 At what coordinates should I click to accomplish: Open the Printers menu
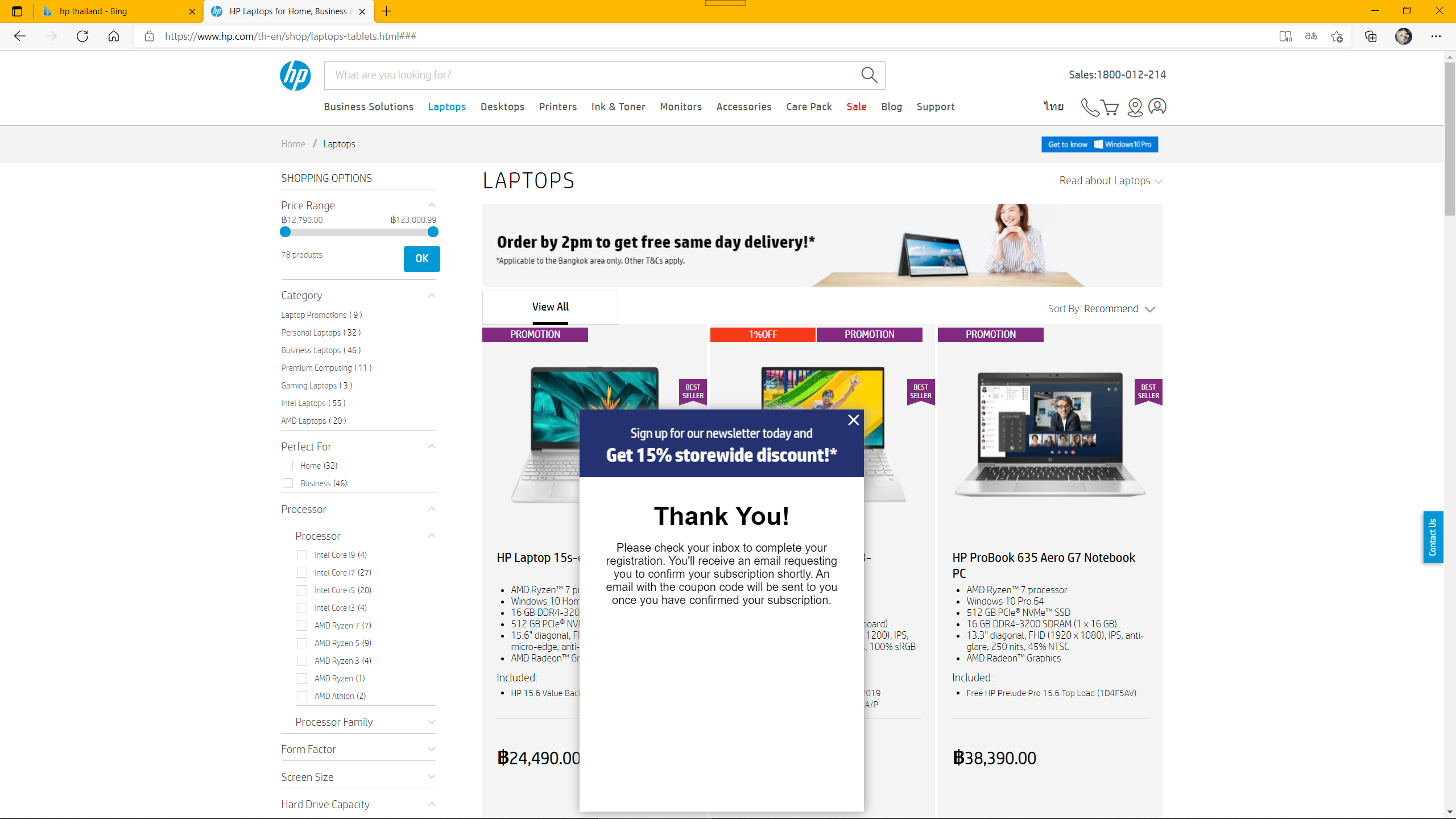(x=558, y=107)
